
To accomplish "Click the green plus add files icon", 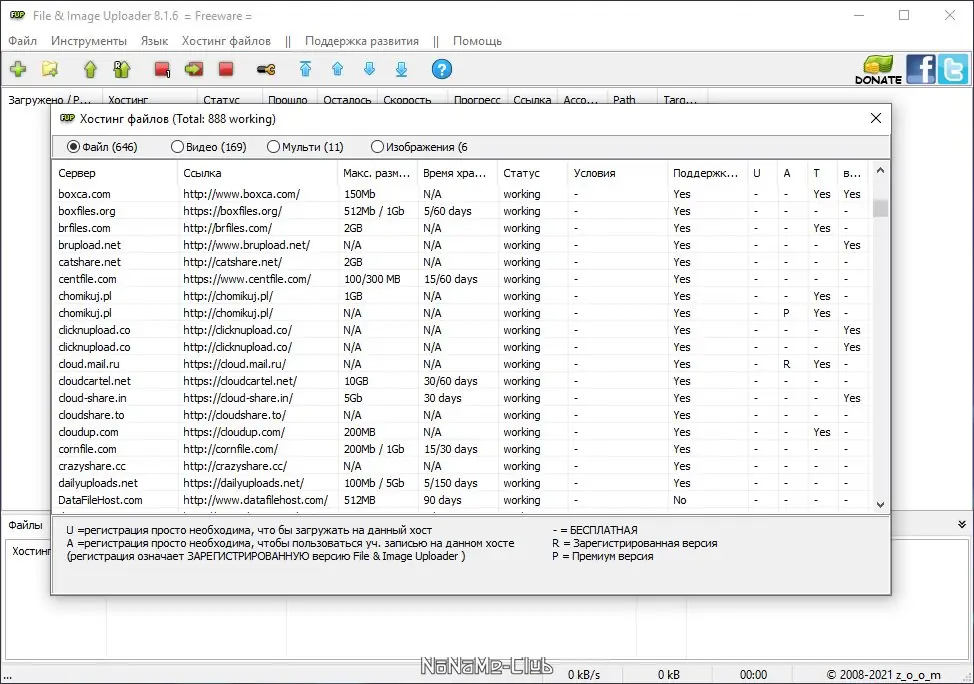I will [18, 69].
